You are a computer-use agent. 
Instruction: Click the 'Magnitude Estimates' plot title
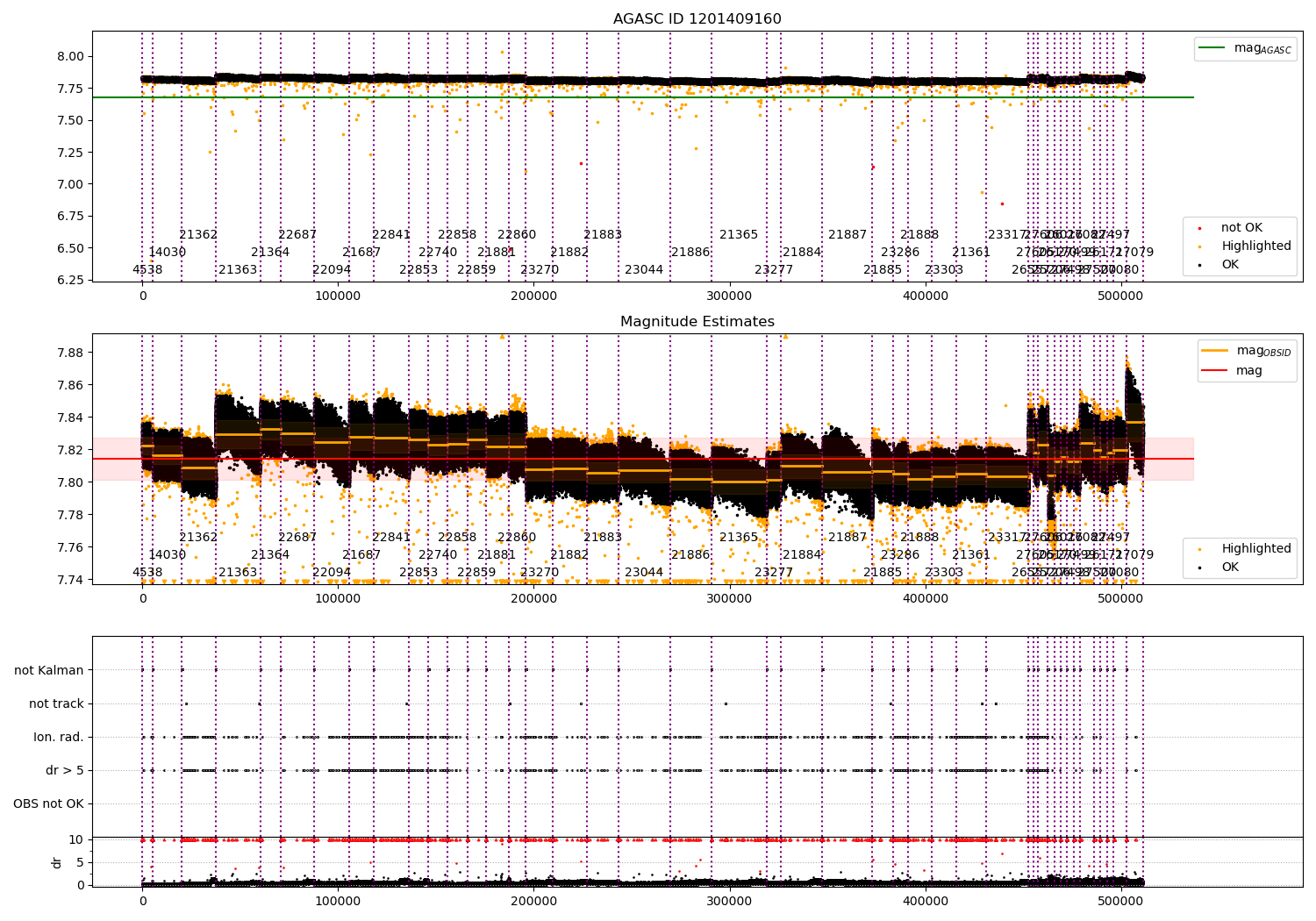[x=697, y=322]
